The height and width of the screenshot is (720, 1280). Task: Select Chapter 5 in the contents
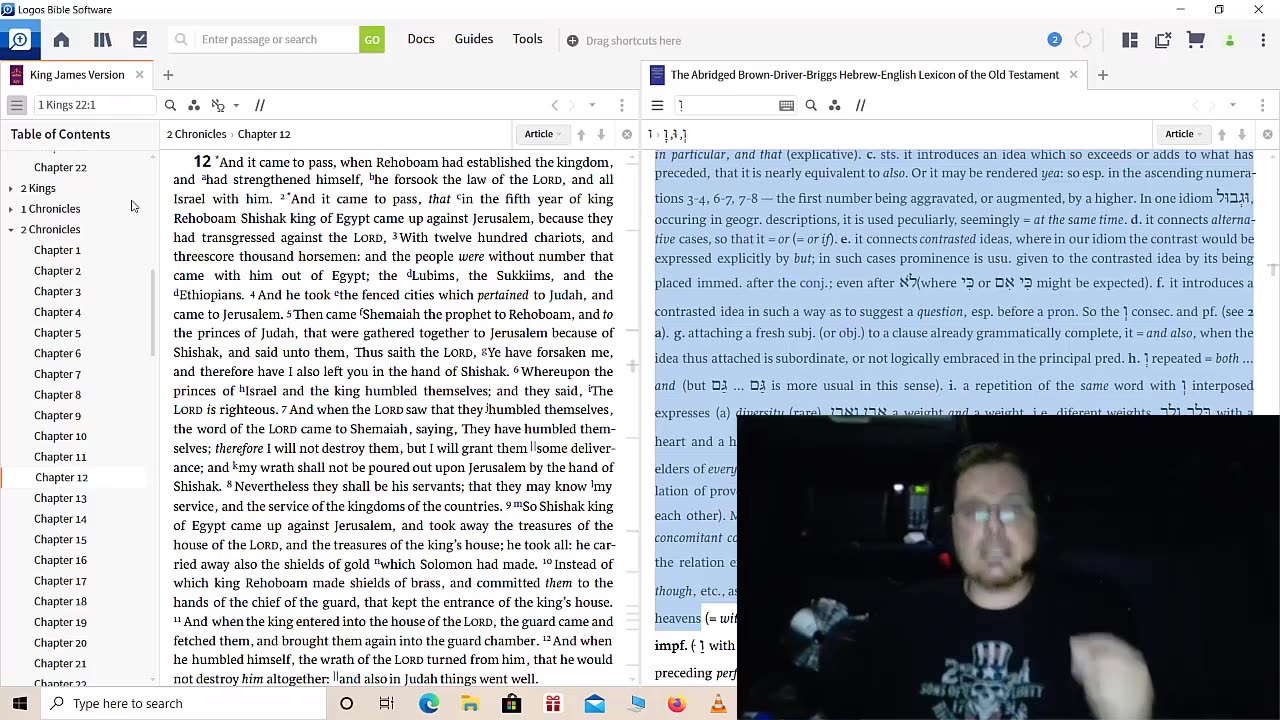57,333
